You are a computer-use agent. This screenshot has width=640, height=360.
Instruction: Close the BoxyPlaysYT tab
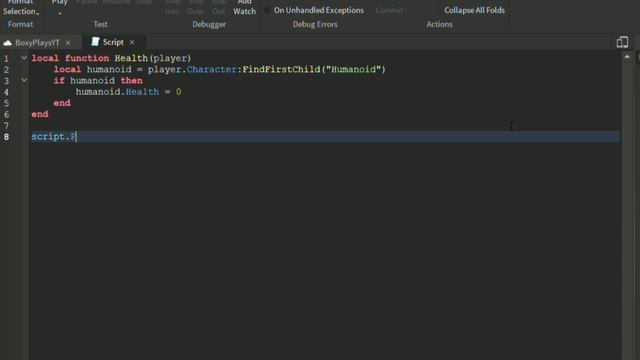68,42
